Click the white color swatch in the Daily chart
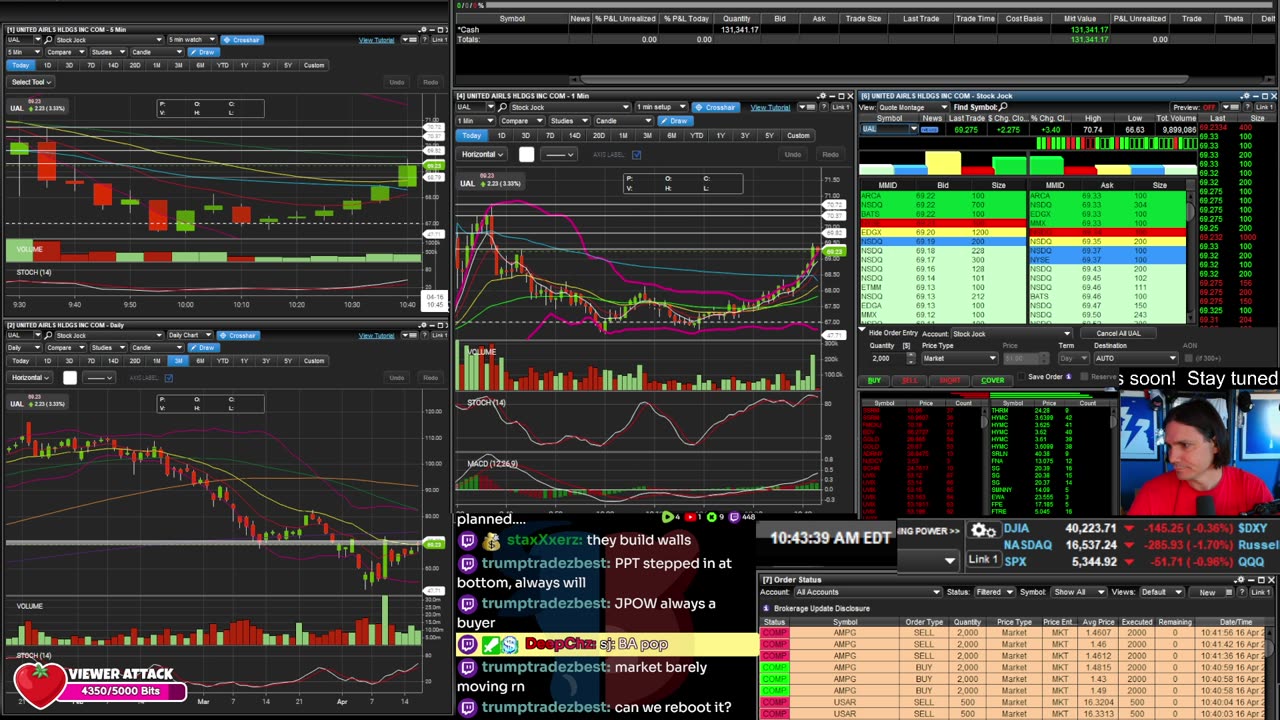 point(69,378)
